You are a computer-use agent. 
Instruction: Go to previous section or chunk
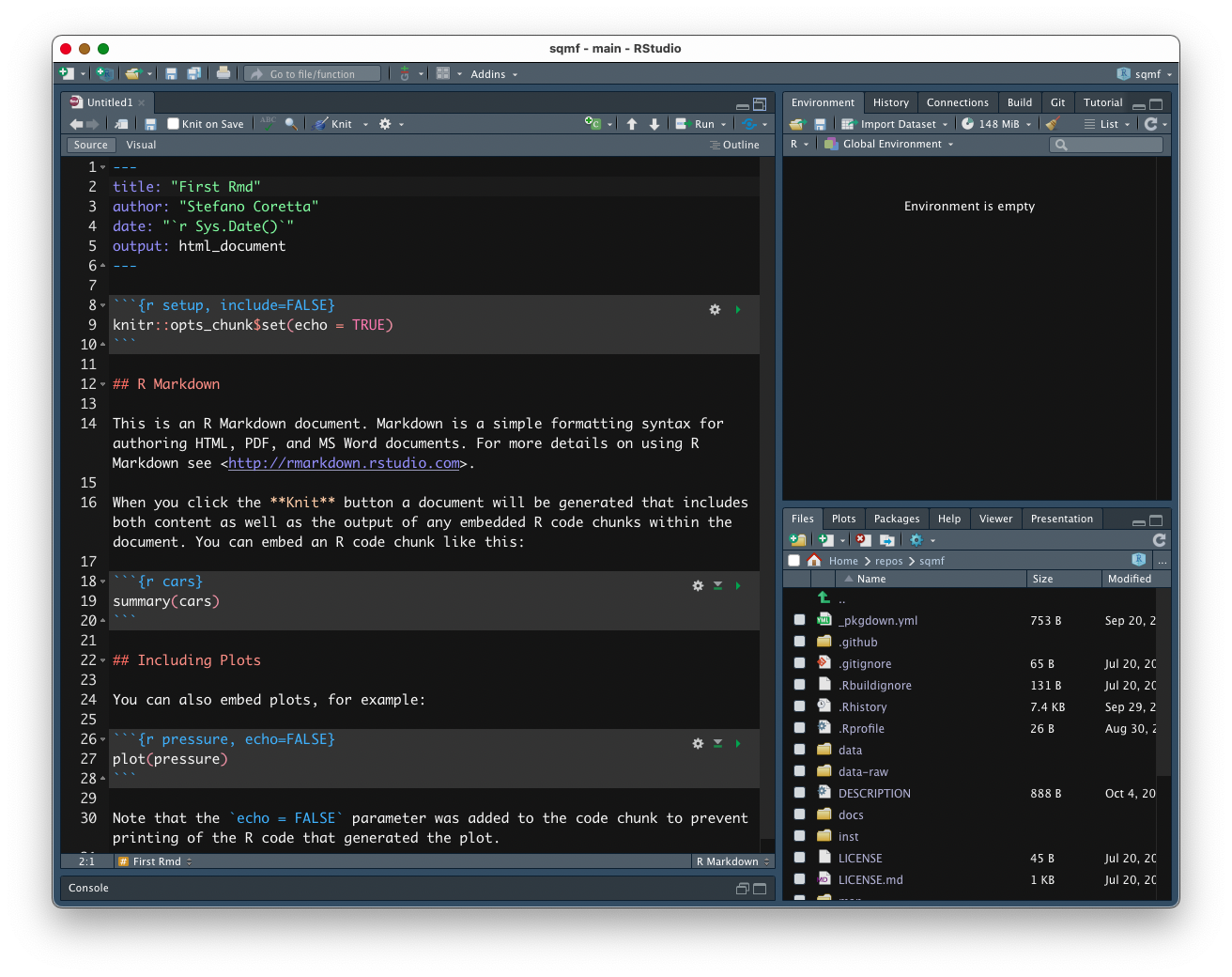pyautogui.click(x=632, y=124)
